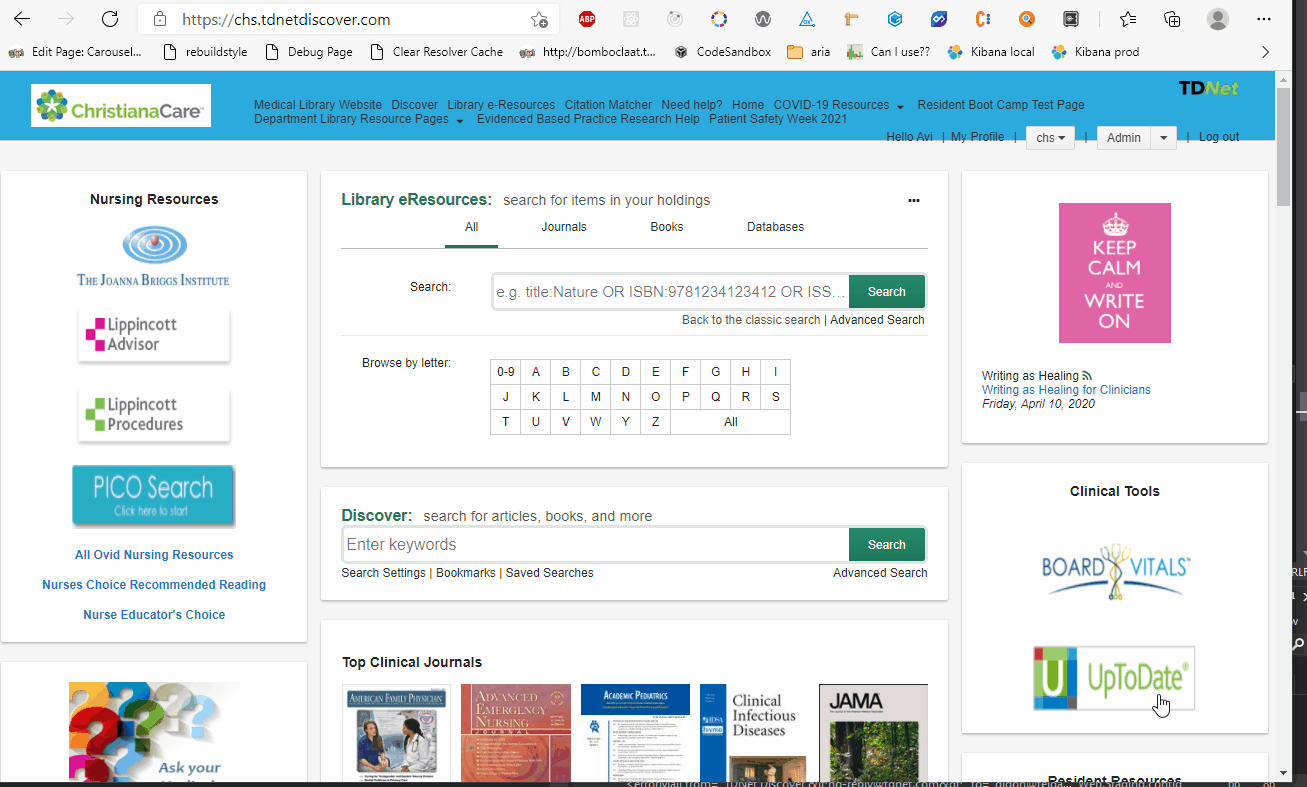
Task: Browse by 0-9
Action: pos(506,372)
